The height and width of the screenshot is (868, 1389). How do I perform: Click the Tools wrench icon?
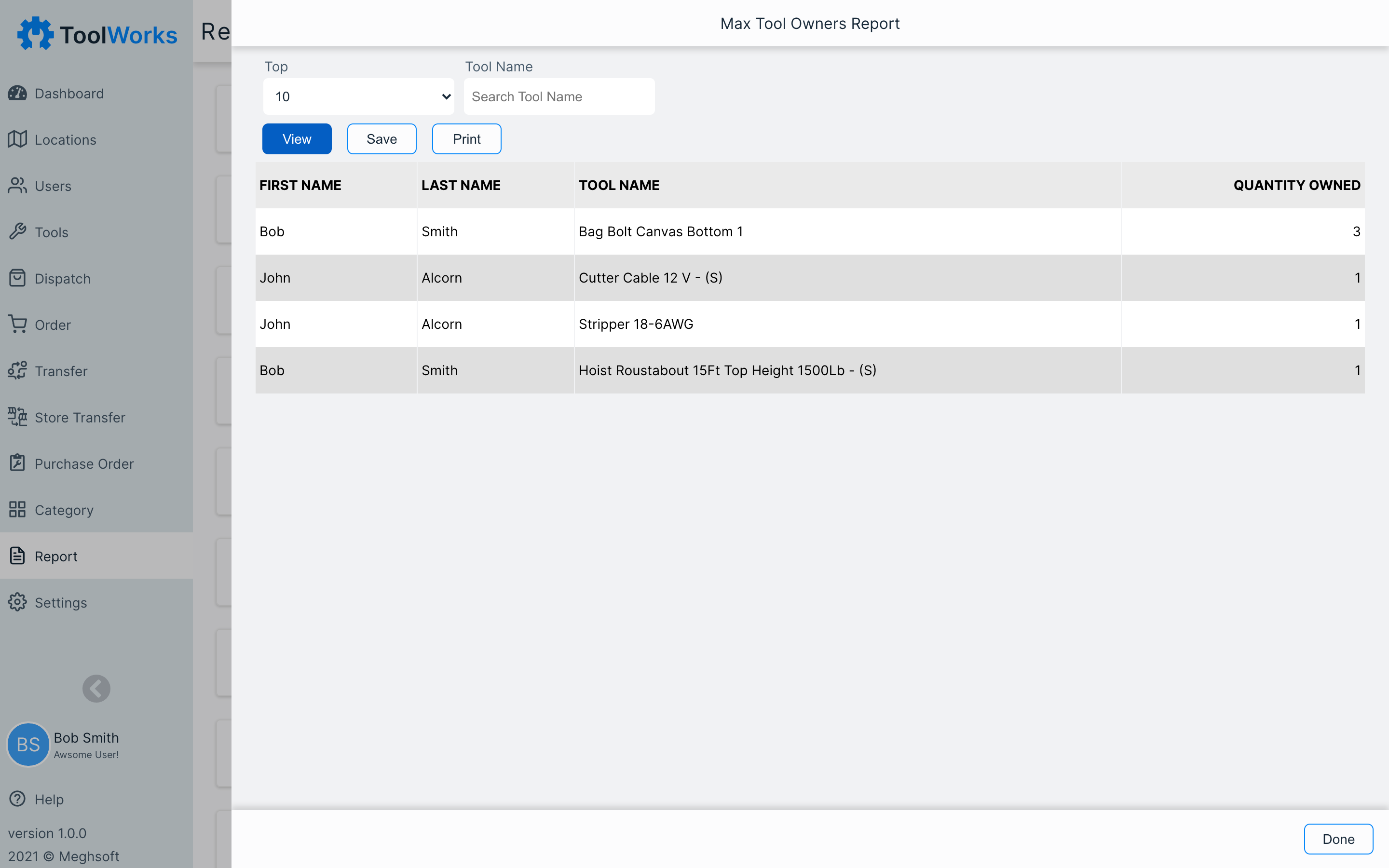(x=17, y=231)
